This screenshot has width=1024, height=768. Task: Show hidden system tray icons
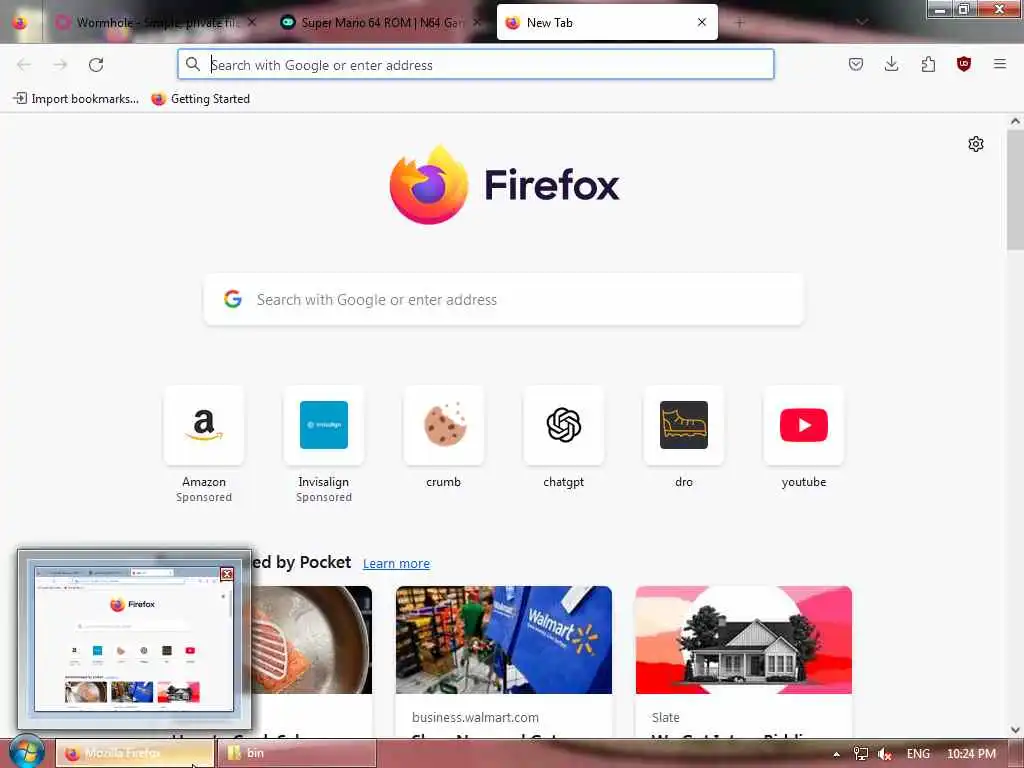point(837,754)
